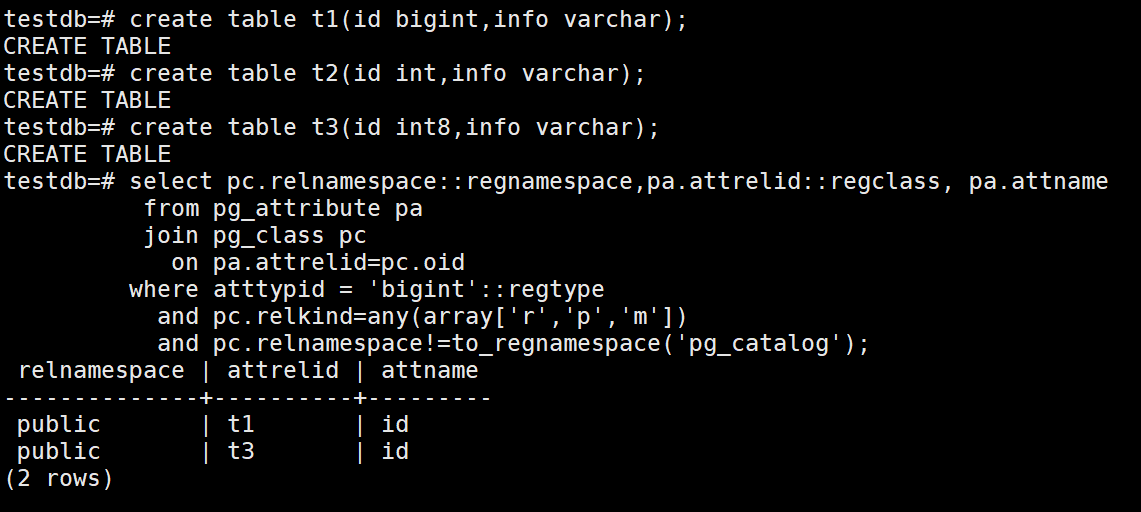Click the 'attrelid' result column header

pos(282,371)
